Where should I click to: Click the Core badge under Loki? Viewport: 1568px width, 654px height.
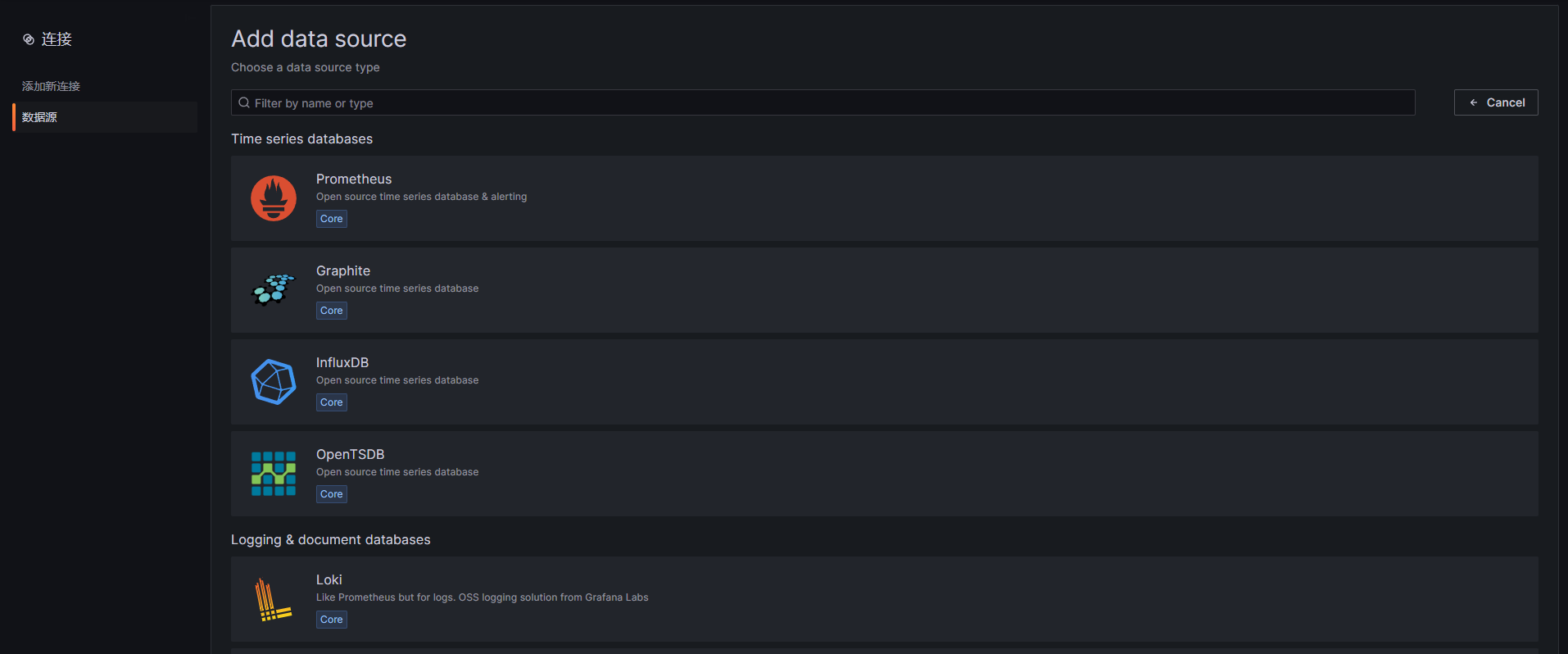pos(332,620)
